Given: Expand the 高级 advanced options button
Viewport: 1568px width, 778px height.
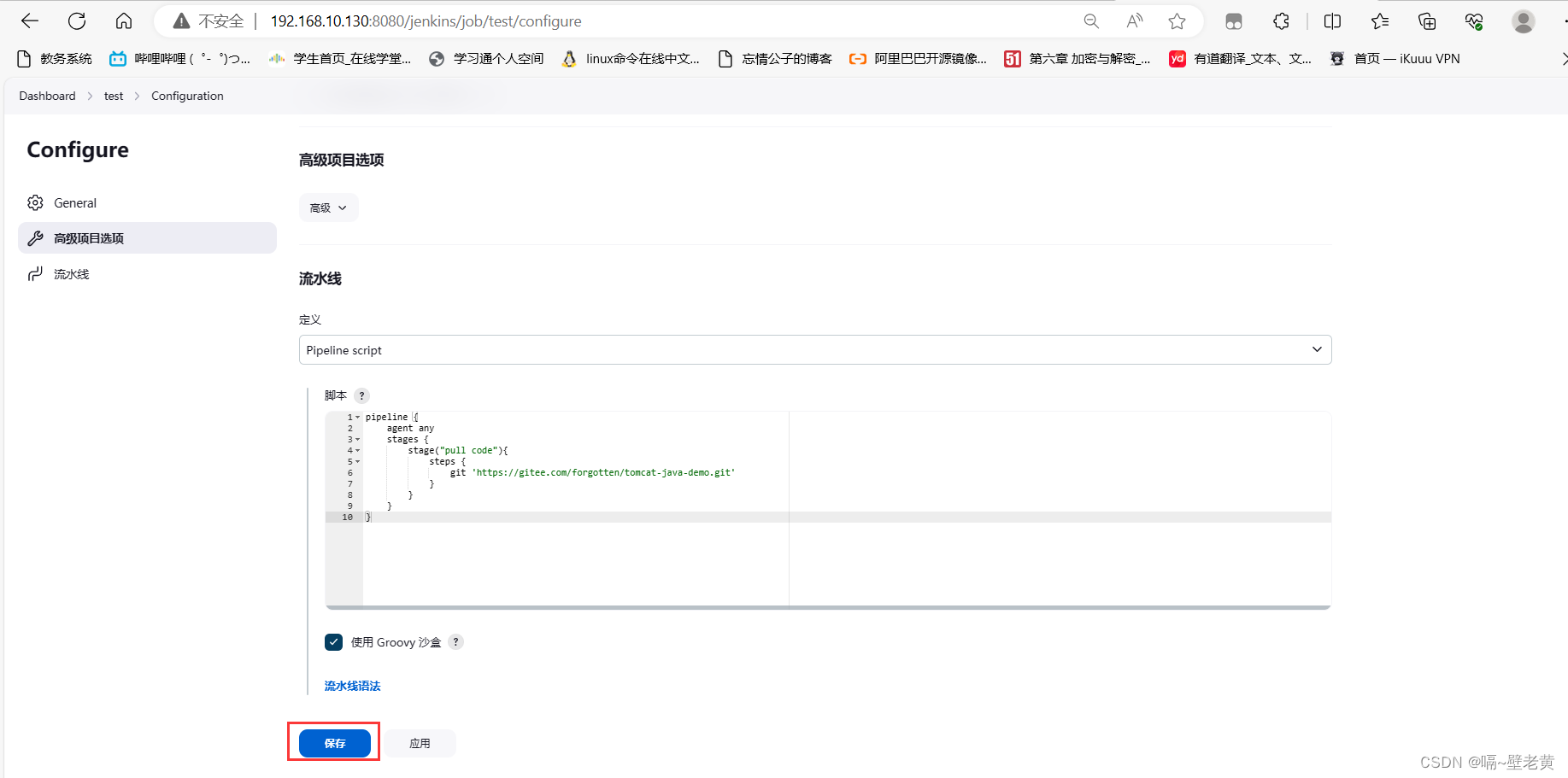Looking at the screenshot, I should click(328, 208).
